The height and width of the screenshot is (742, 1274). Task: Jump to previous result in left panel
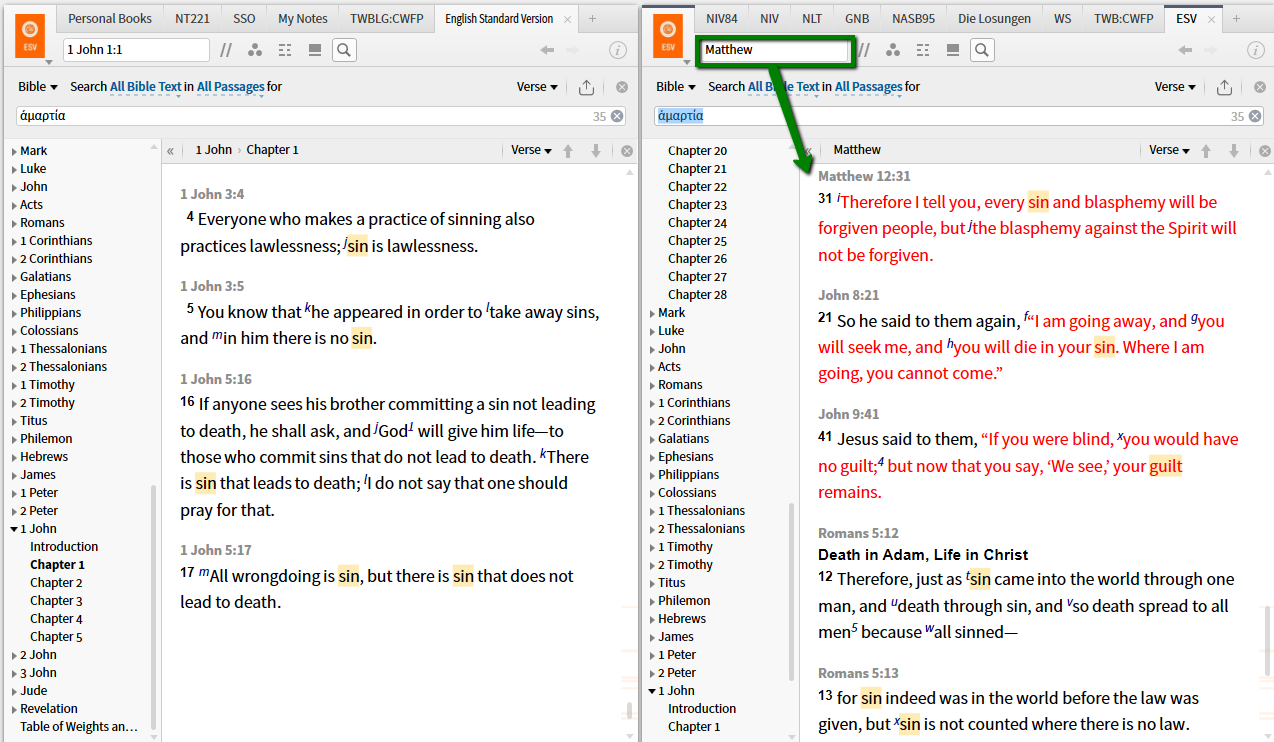568,150
